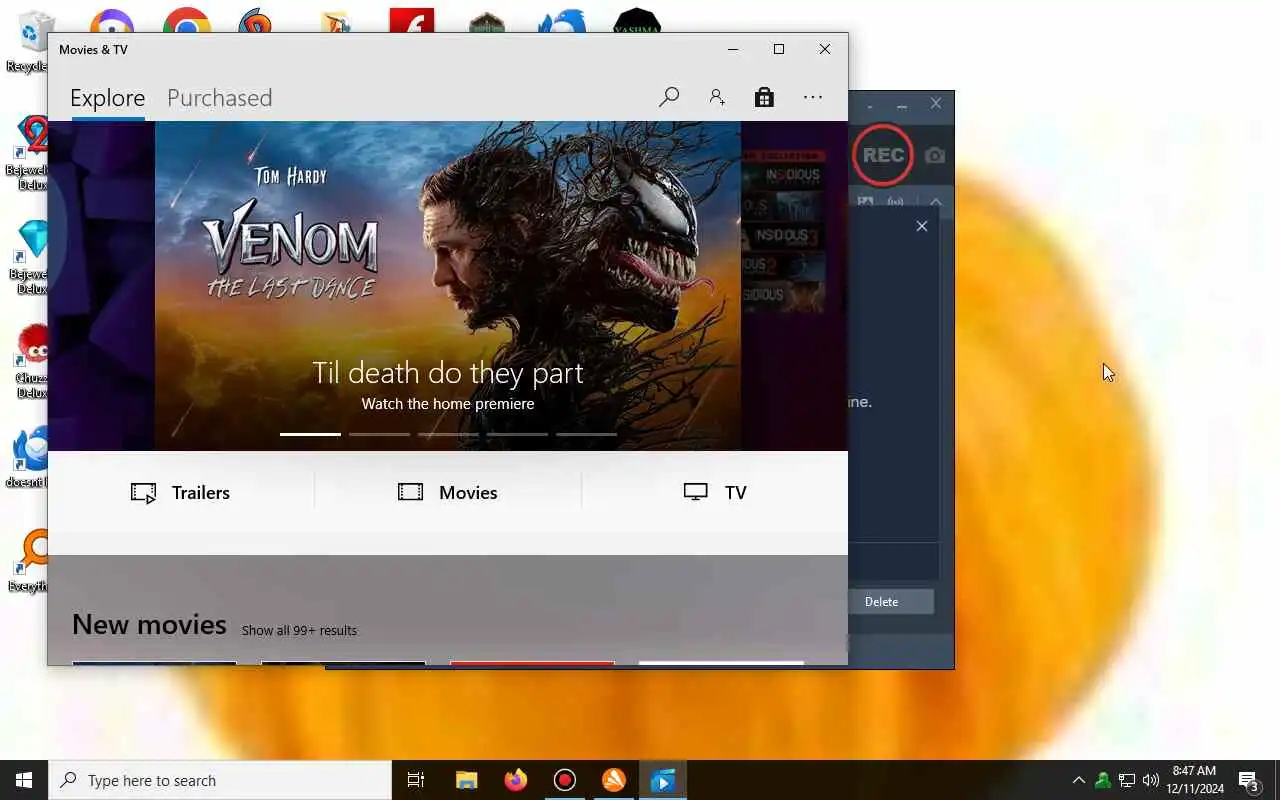The width and height of the screenshot is (1280, 800).
Task: Close the recorder notification panel
Action: (922, 226)
